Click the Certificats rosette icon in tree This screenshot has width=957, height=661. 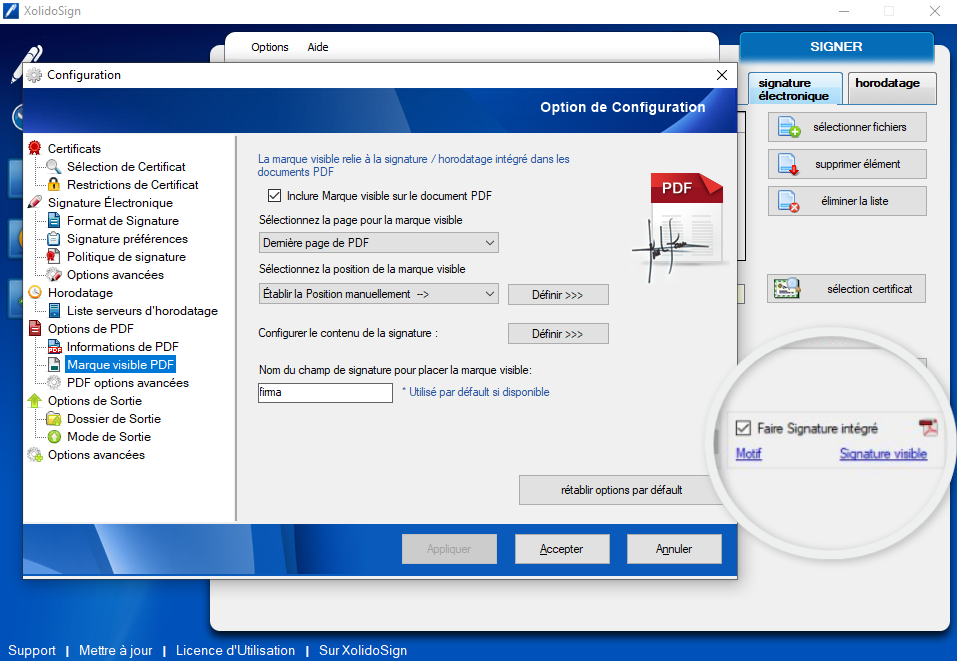tap(35, 148)
